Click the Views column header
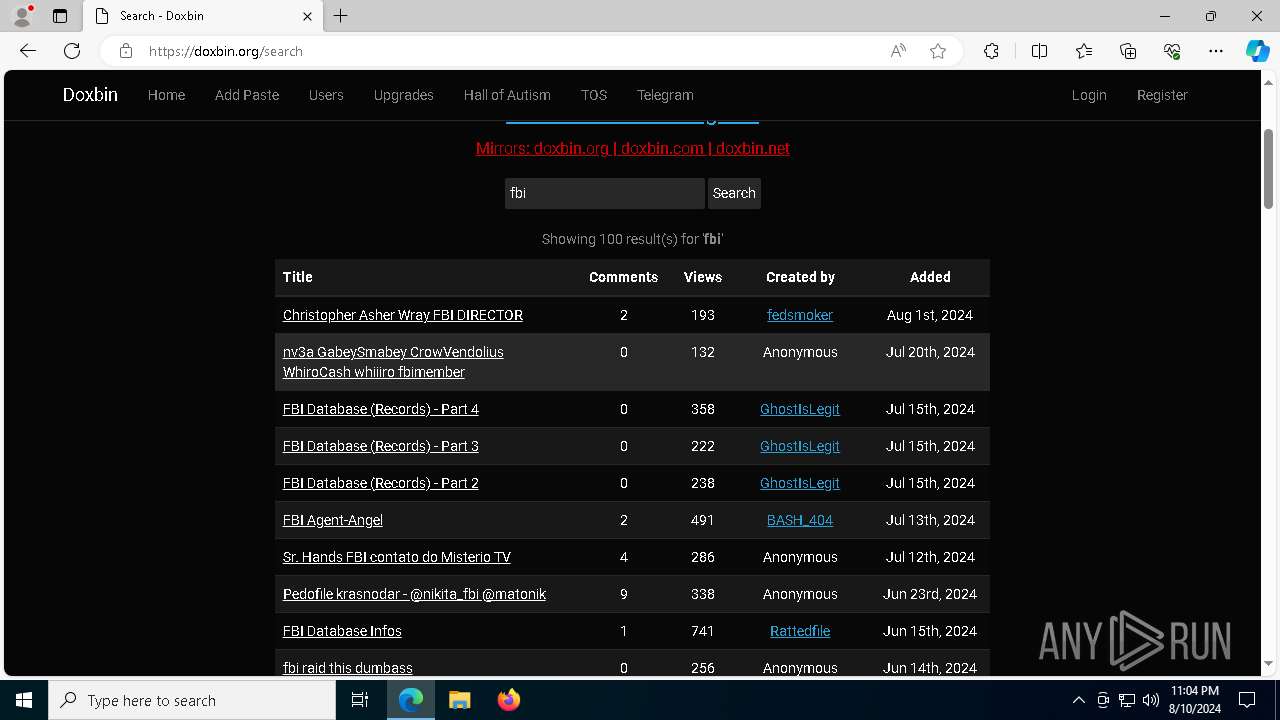Viewport: 1280px width, 720px height. [x=703, y=277]
